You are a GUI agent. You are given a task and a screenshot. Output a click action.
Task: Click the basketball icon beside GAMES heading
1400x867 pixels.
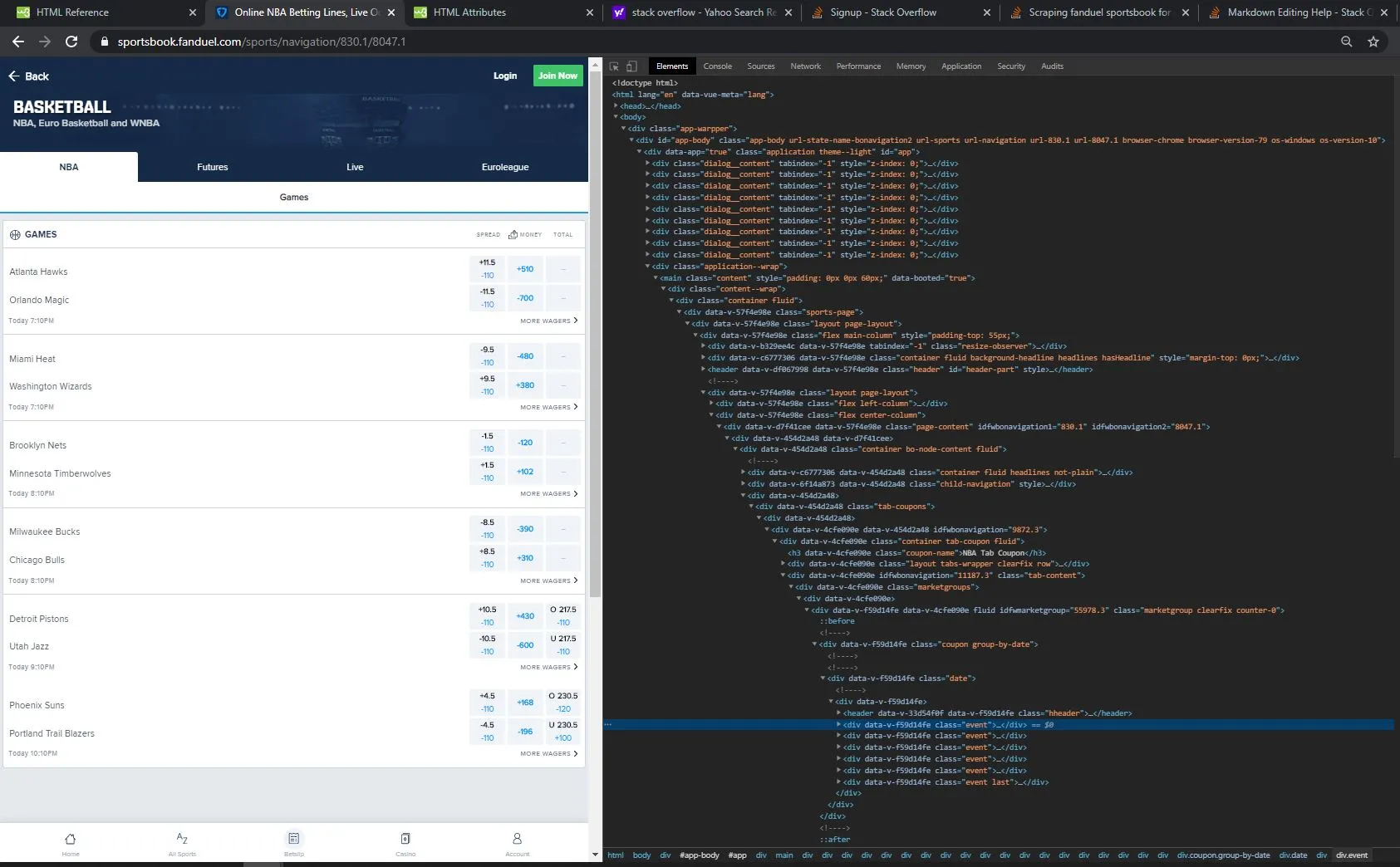[x=15, y=235]
